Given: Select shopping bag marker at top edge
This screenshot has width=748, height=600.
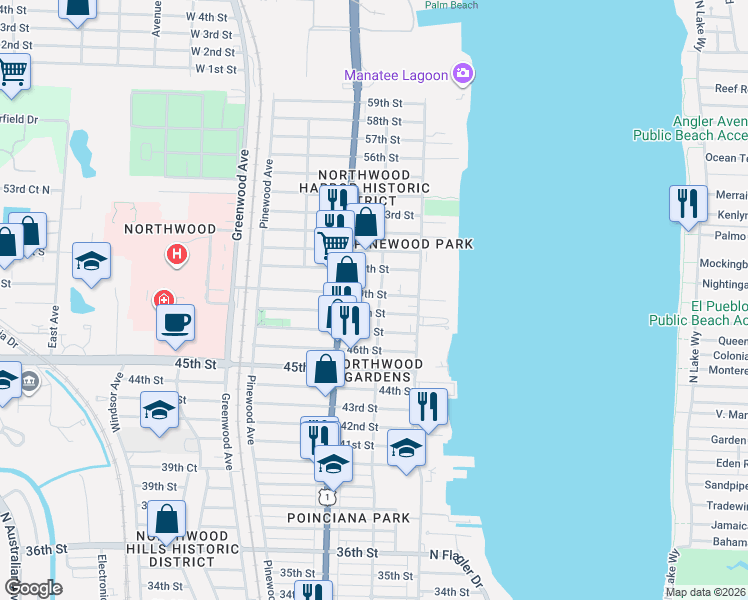Looking at the screenshot, I should coord(77,12).
